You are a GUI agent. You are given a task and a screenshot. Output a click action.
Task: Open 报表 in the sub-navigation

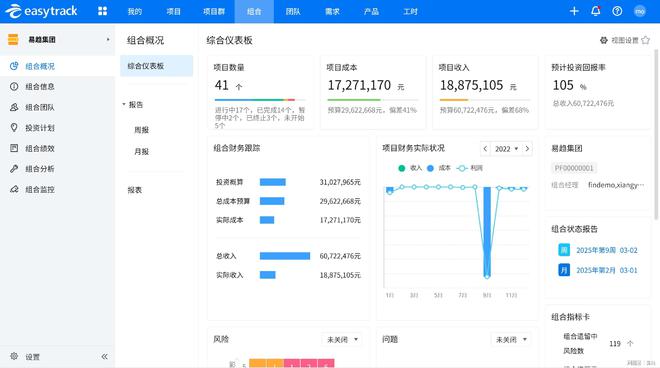135,190
